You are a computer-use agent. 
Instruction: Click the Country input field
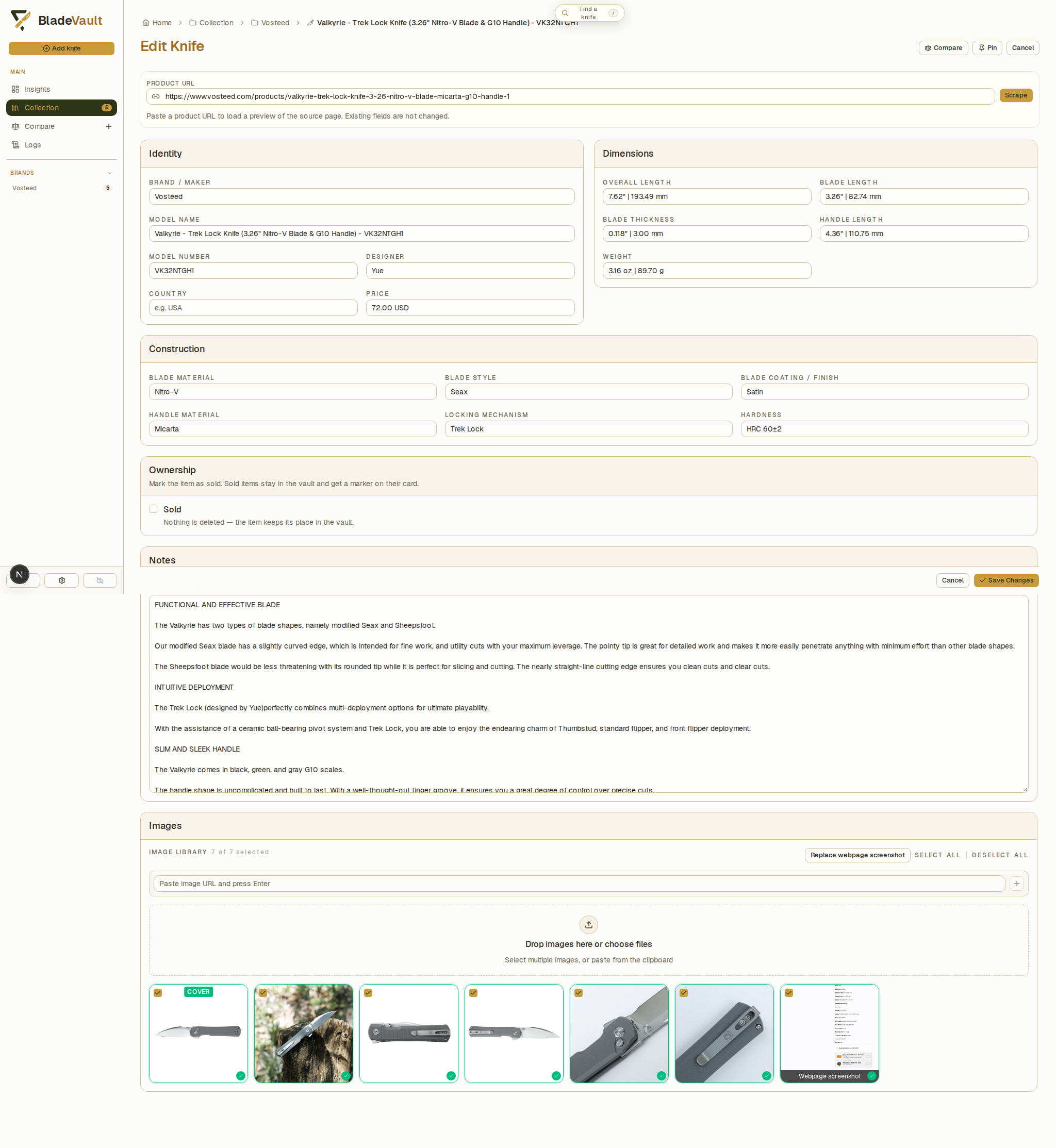(x=253, y=308)
